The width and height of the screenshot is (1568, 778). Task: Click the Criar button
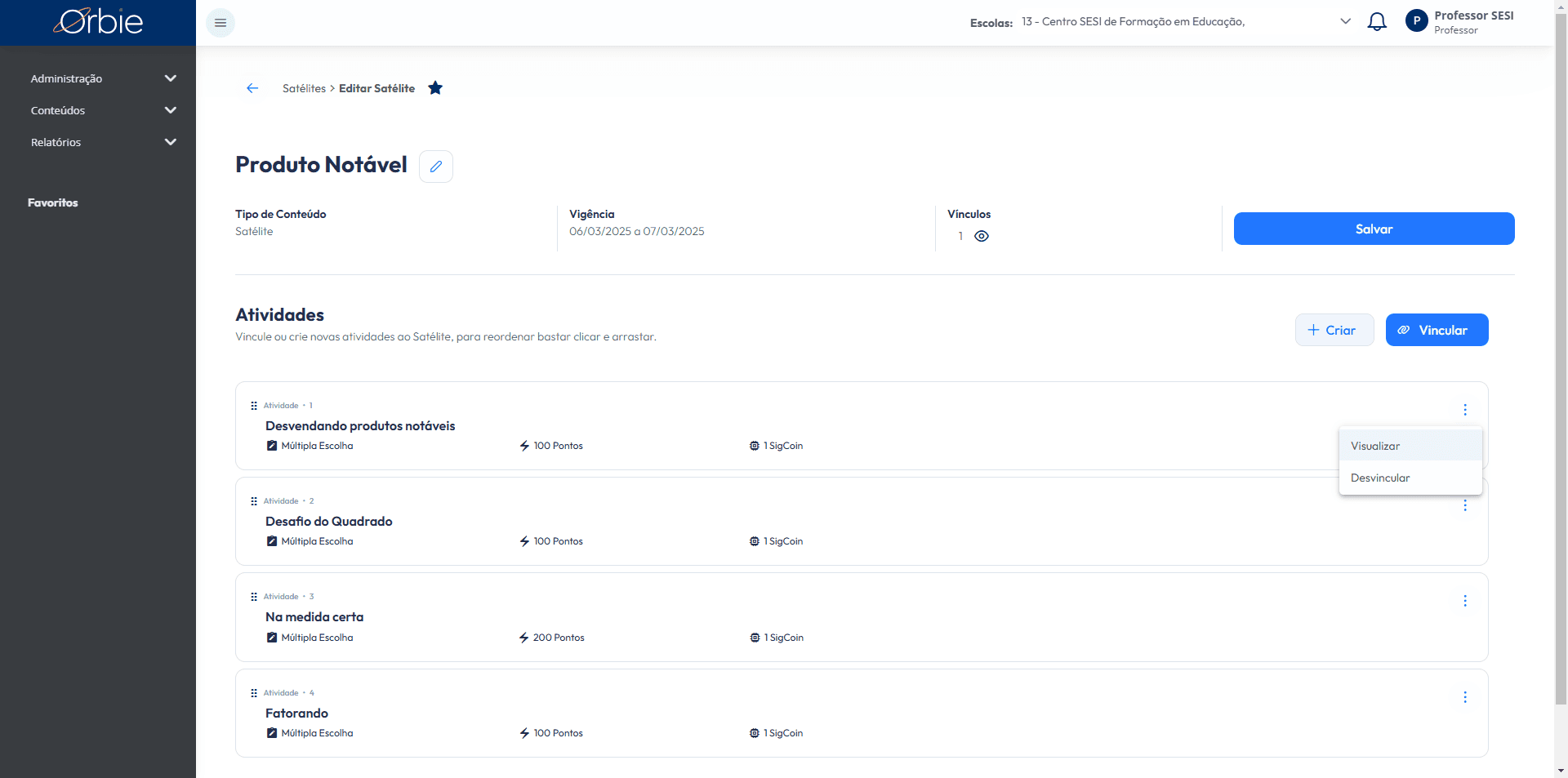1334,330
